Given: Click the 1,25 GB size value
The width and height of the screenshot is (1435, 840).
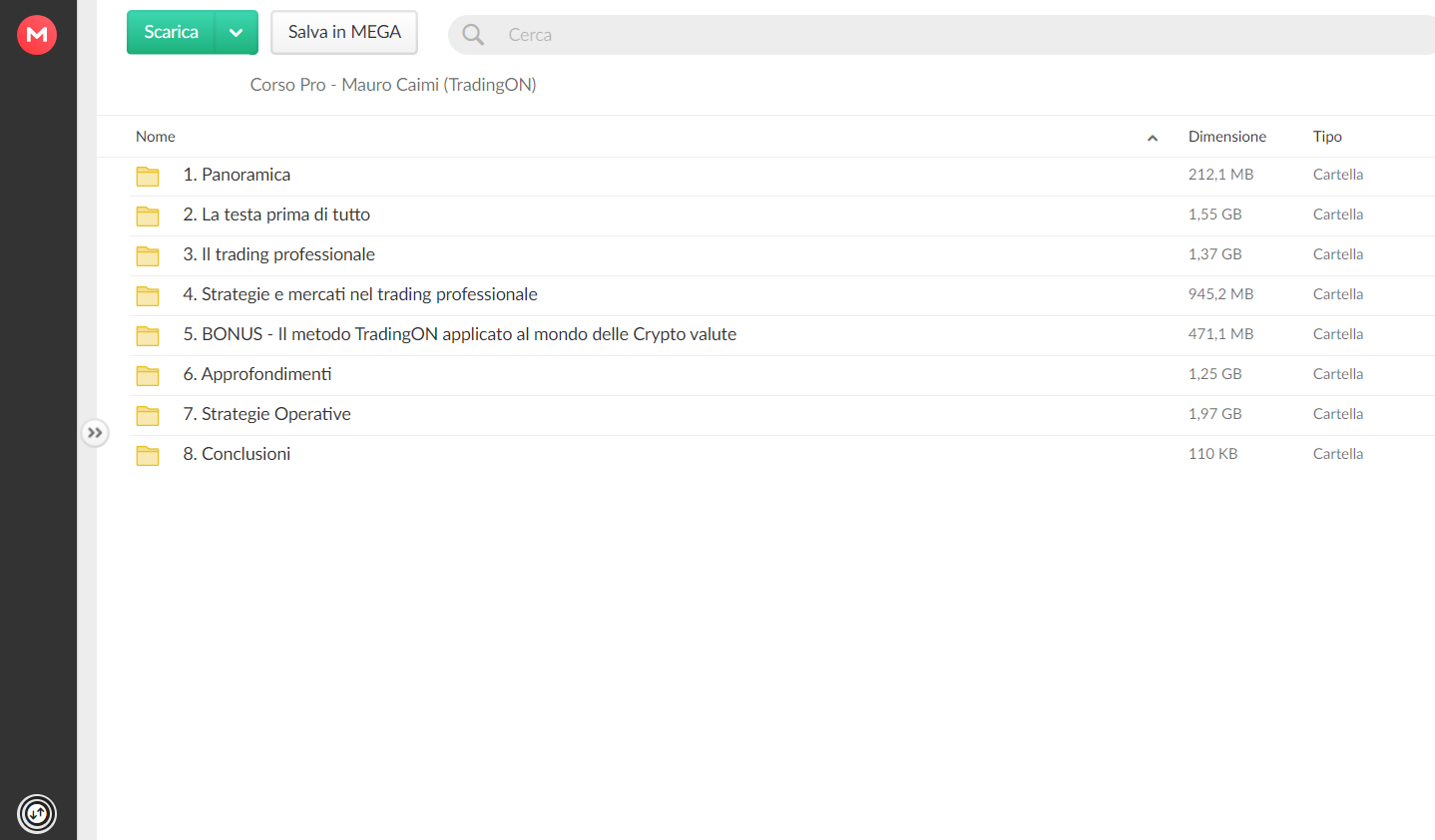Looking at the screenshot, I should pyautogui.click(x=1214, y=374).
